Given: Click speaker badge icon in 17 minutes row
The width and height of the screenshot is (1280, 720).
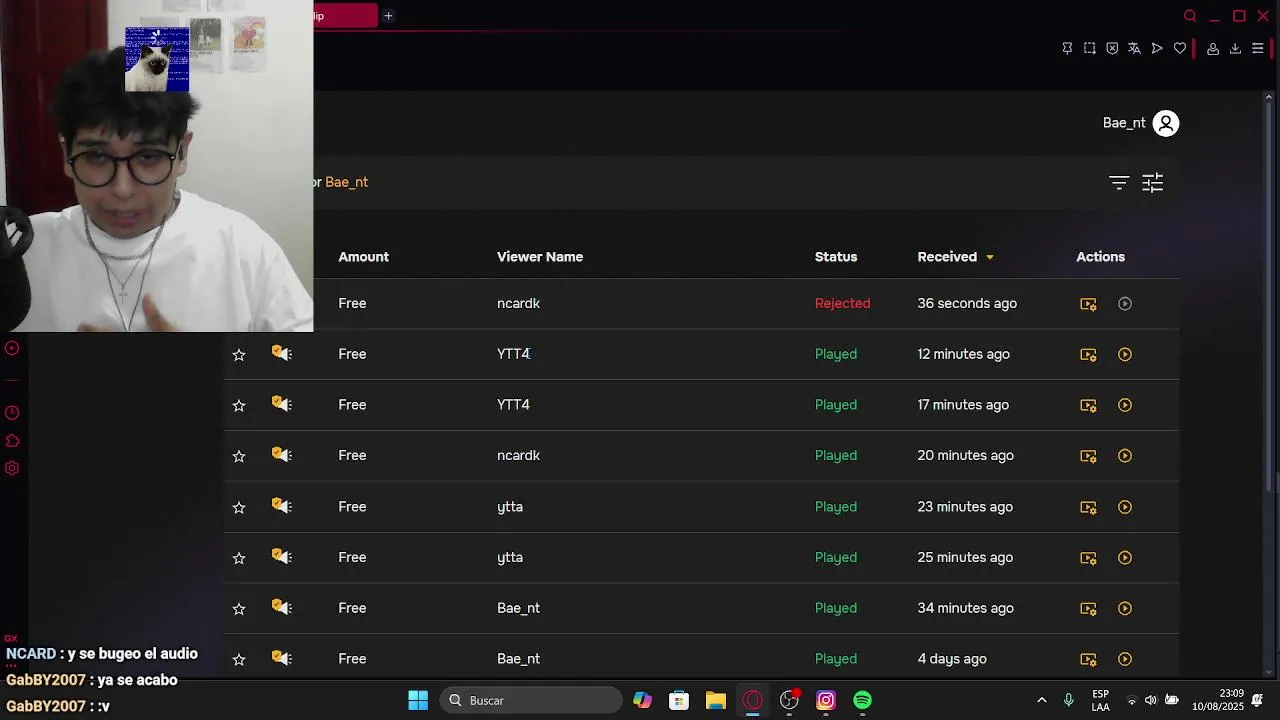Looking at the screenshot, I should 282,404.
